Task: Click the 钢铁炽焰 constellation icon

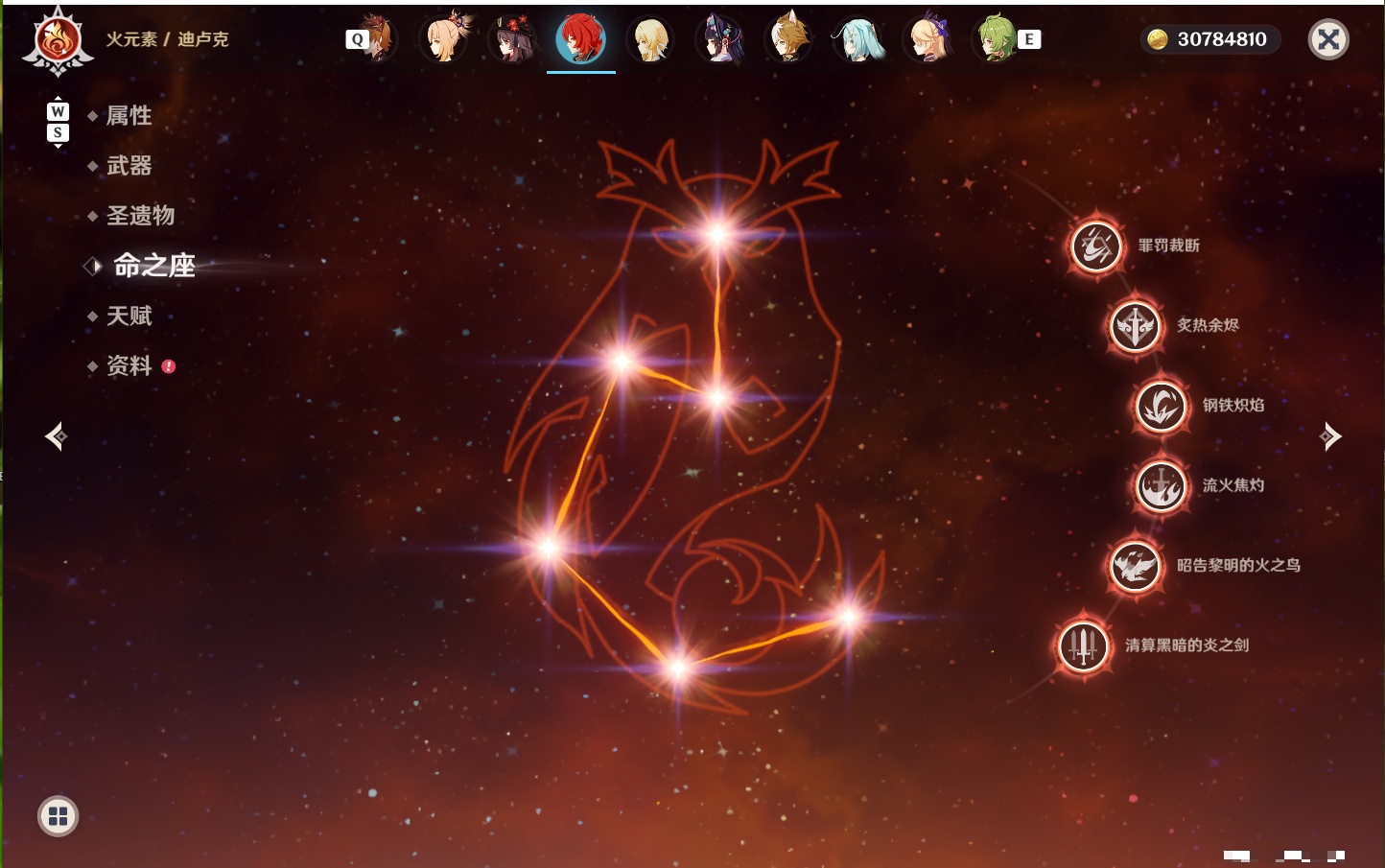Action: point(1162,406)
